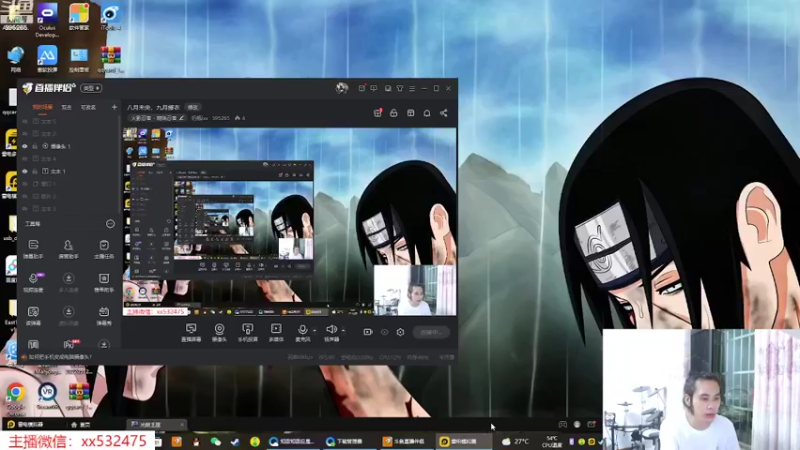
Task: Open the notification bell icon
Action: (427, 113)
